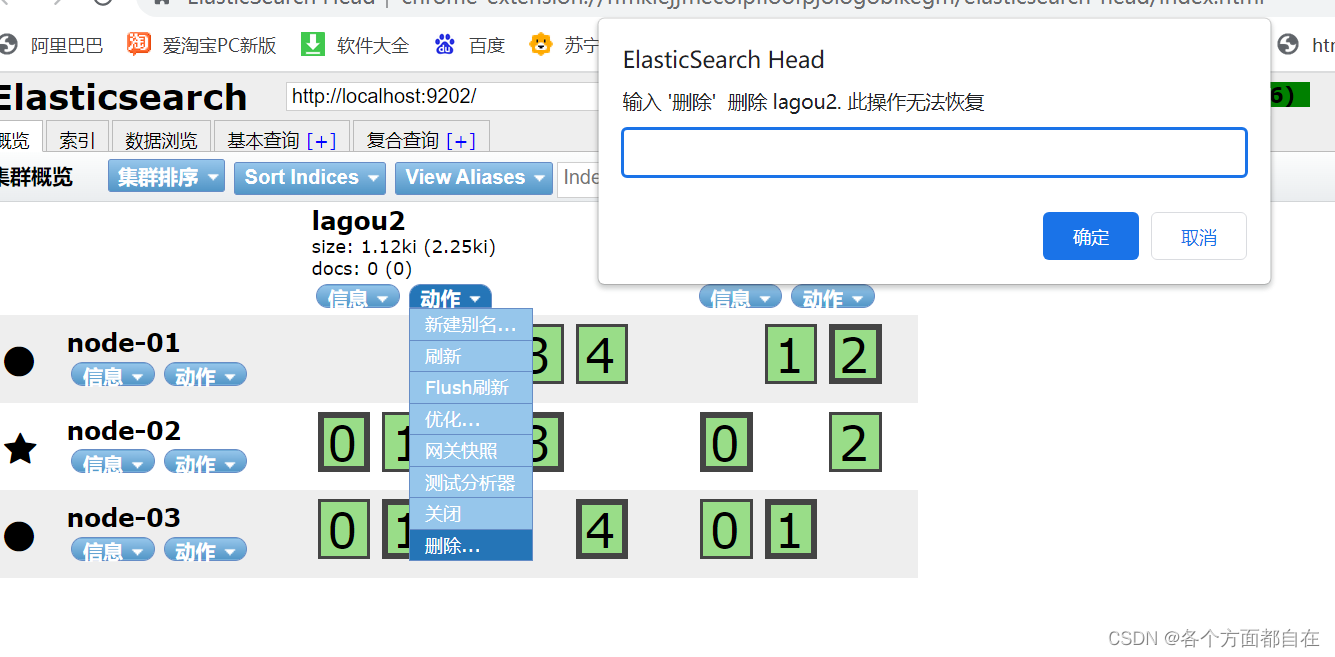Expand the 动作 dropdown for node-01
Viewport: 1335px width, 657px height.
[205, 375]
